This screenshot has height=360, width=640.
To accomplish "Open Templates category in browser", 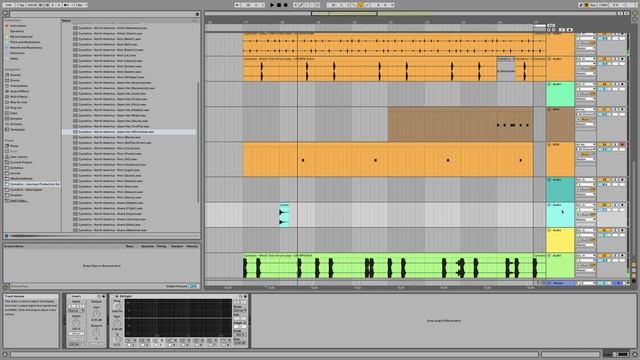I will tap(18, 129).
